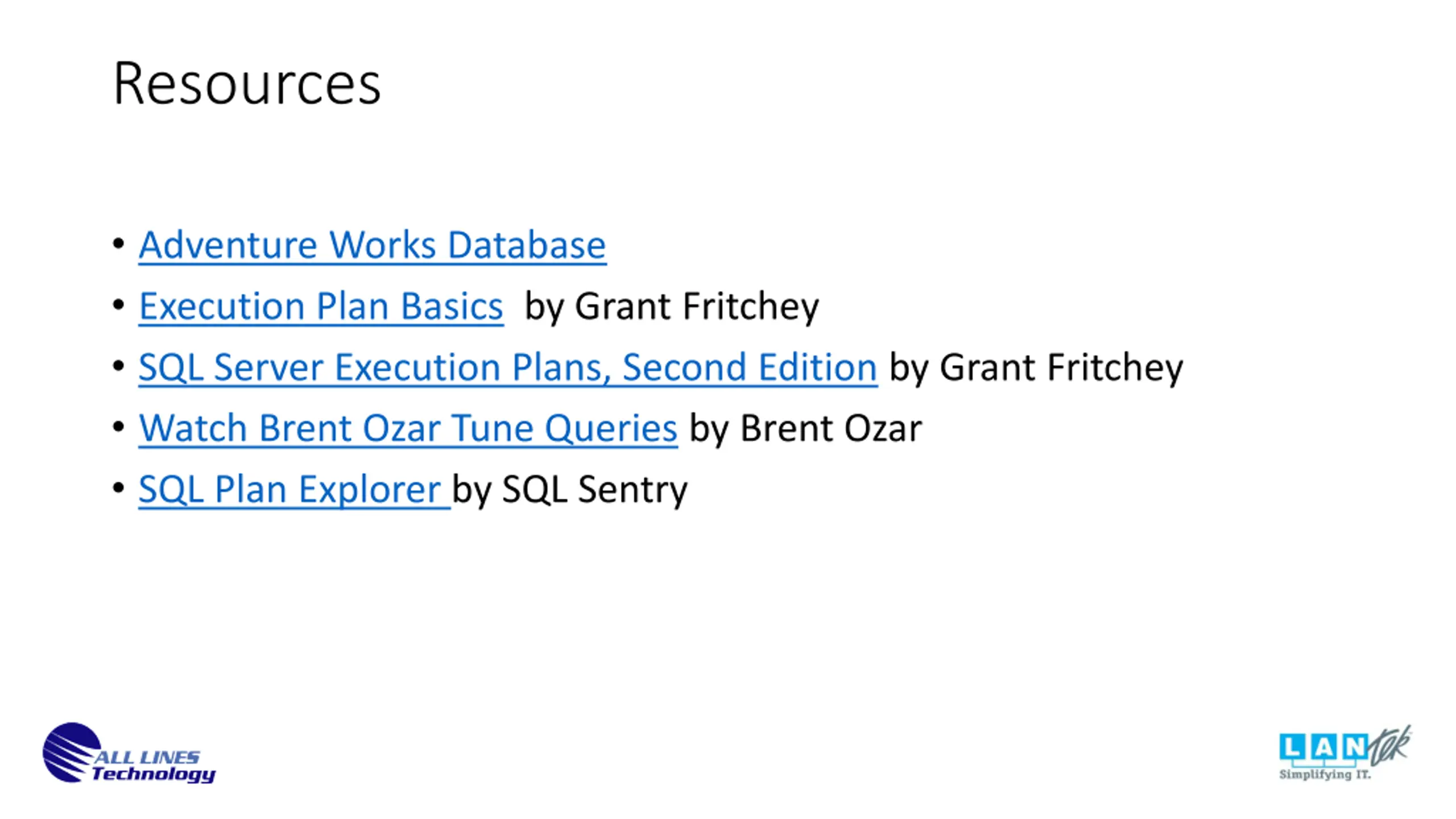The width and height of the screenshot is (1456, 819).
Task: Click 'by Grant Fritchey' after Second Edition
Action: (1036, 368)
